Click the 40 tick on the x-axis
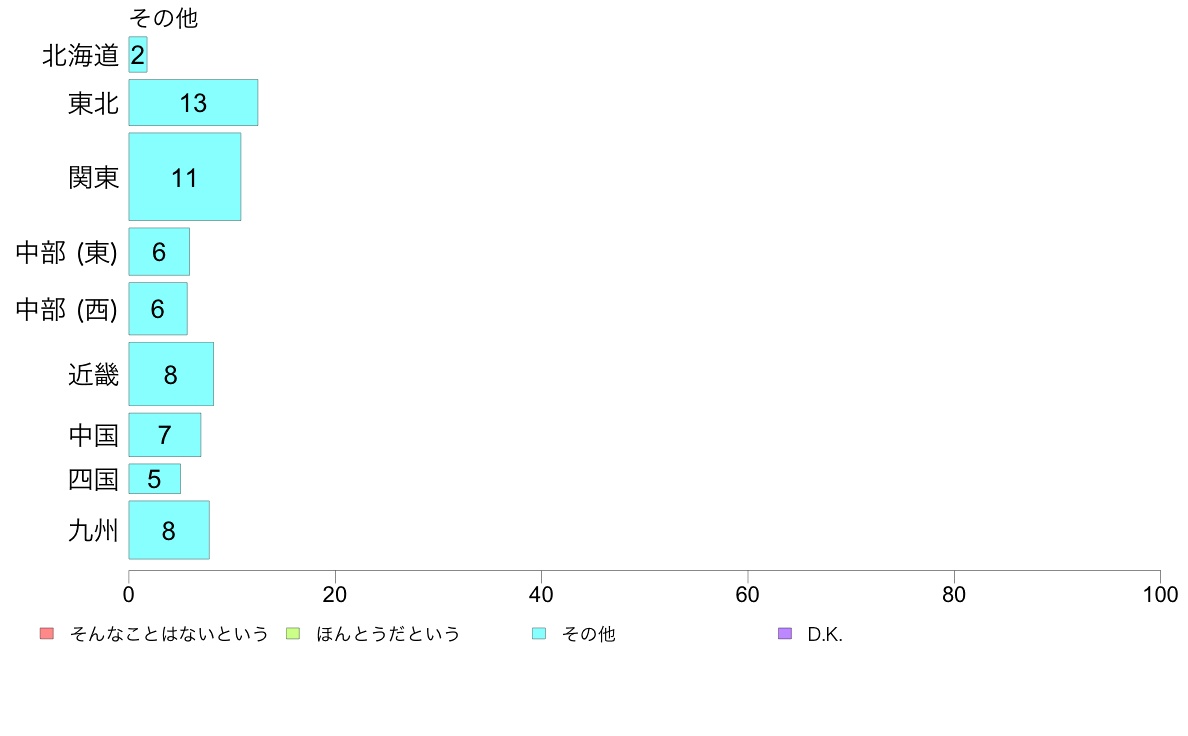Viewport: 1188px width, 736px height. tap(541, 594)
